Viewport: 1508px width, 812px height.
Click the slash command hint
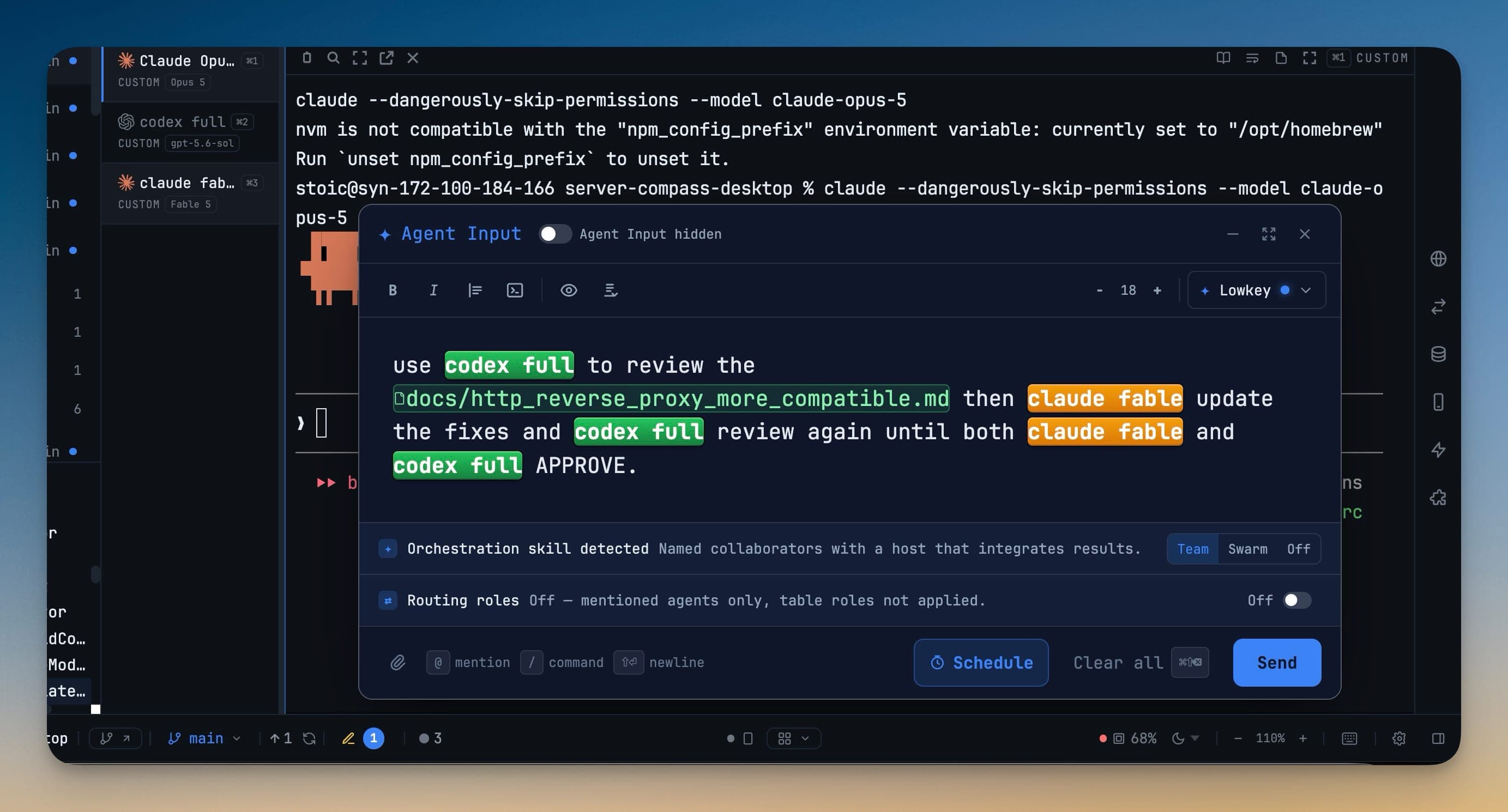pyautogui.click(x=562, y=662)
